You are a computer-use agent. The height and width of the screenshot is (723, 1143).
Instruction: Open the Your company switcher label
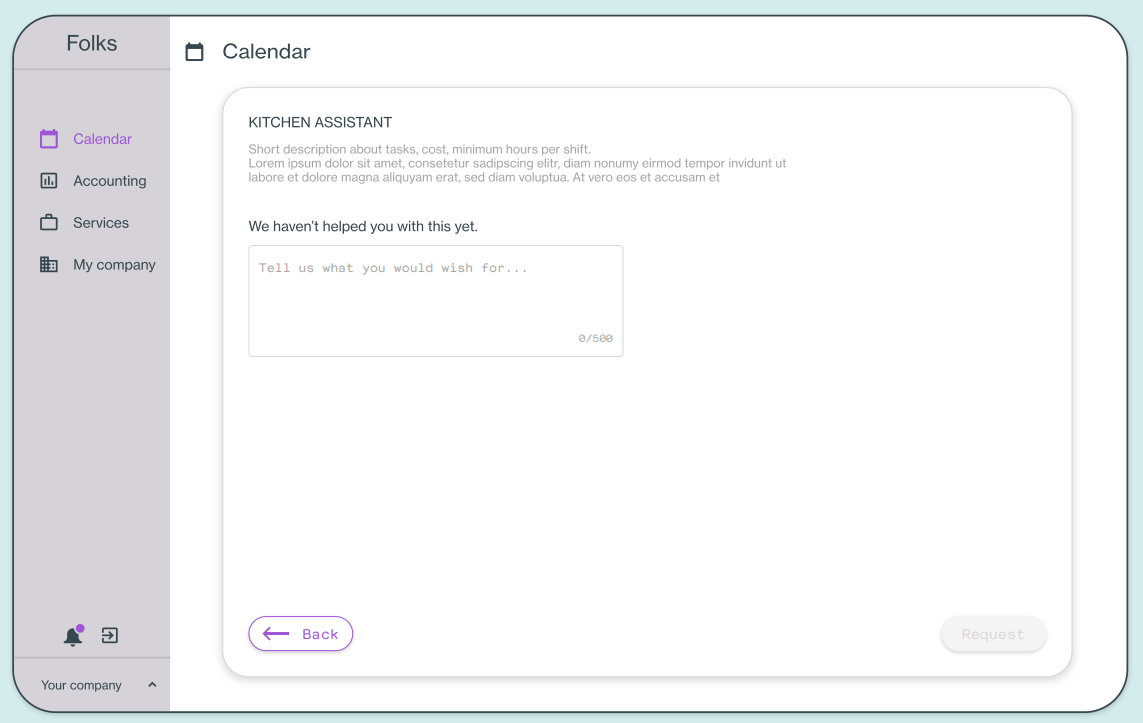[81, 685]
